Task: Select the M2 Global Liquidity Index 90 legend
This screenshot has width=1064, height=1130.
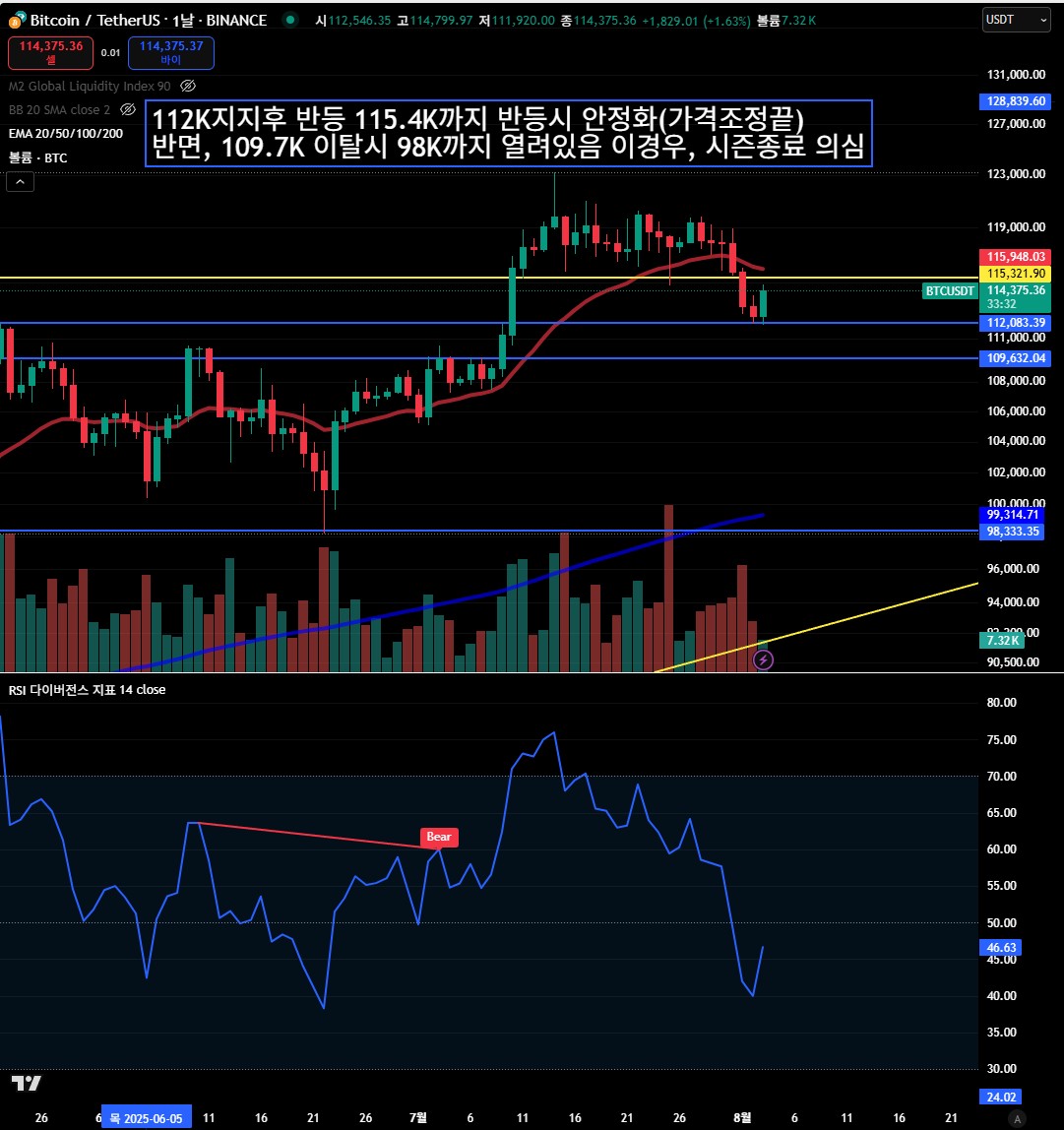Action: [x=90, y=86]
